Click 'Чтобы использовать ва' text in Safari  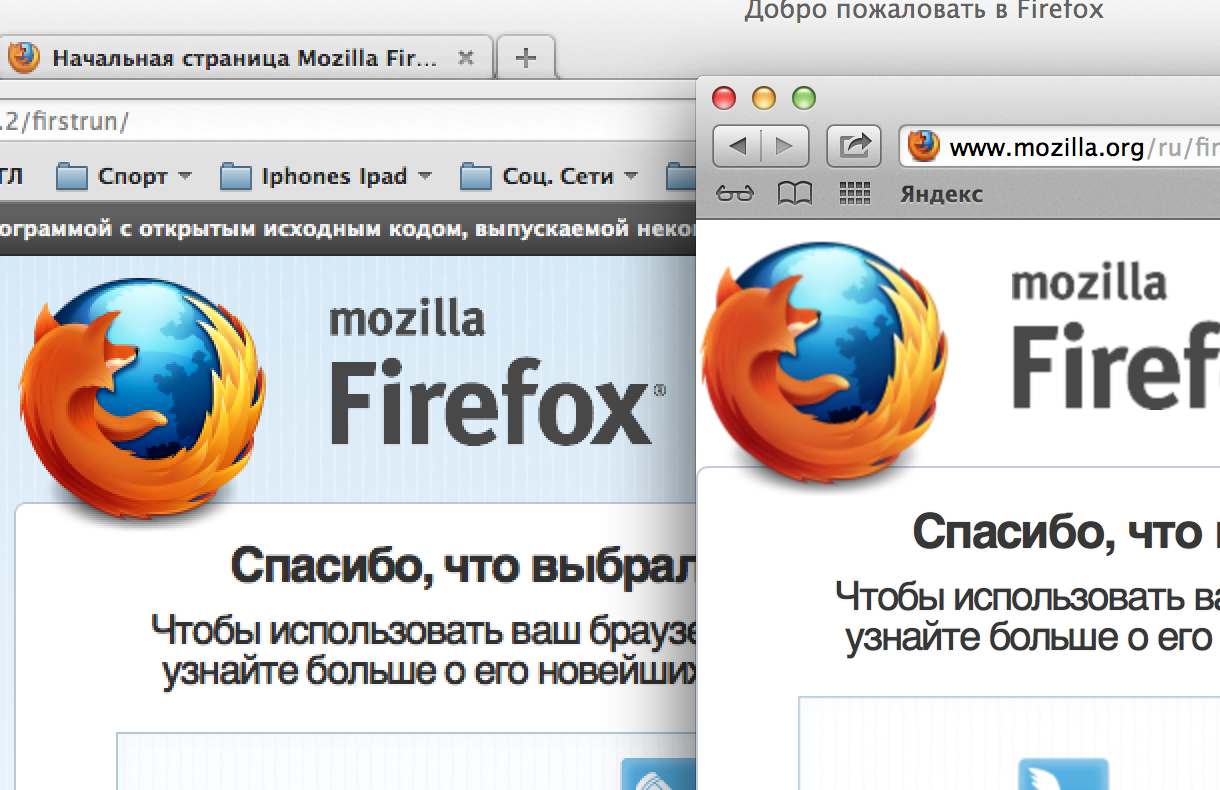1027,597
